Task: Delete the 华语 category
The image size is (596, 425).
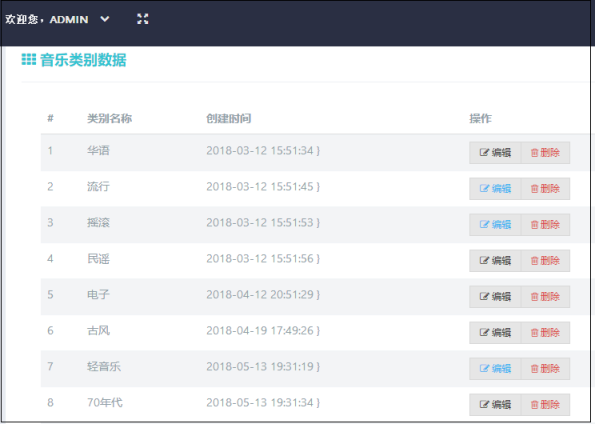Action: pyautogui.click(x=545, y=153)
